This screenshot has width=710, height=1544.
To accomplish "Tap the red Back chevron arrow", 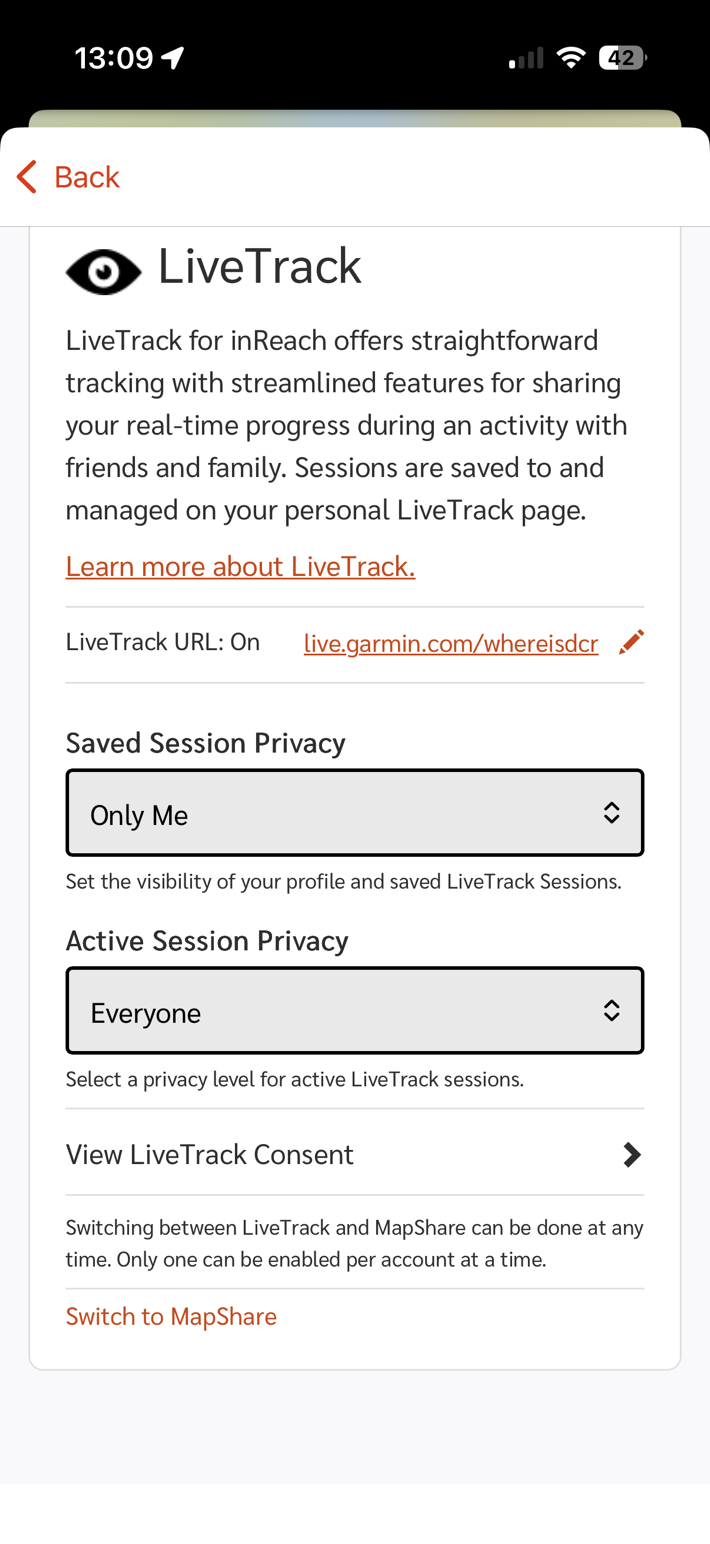I will tap(27, 177).
